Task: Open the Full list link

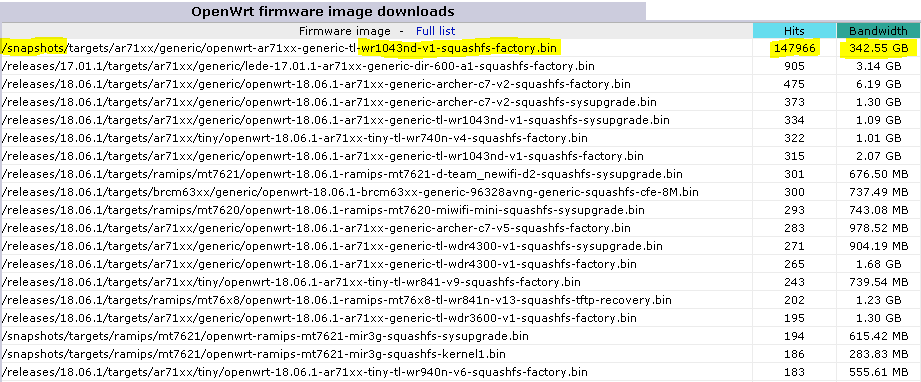Action: coord(435,31)
